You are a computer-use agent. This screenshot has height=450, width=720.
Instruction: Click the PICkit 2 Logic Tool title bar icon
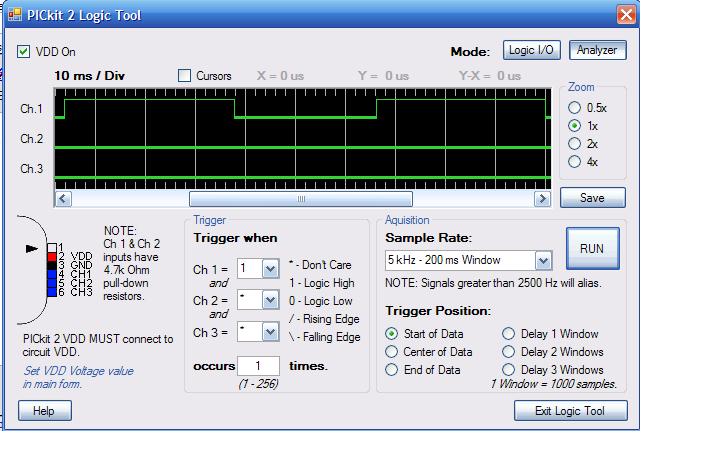click(x=15, y=15)
